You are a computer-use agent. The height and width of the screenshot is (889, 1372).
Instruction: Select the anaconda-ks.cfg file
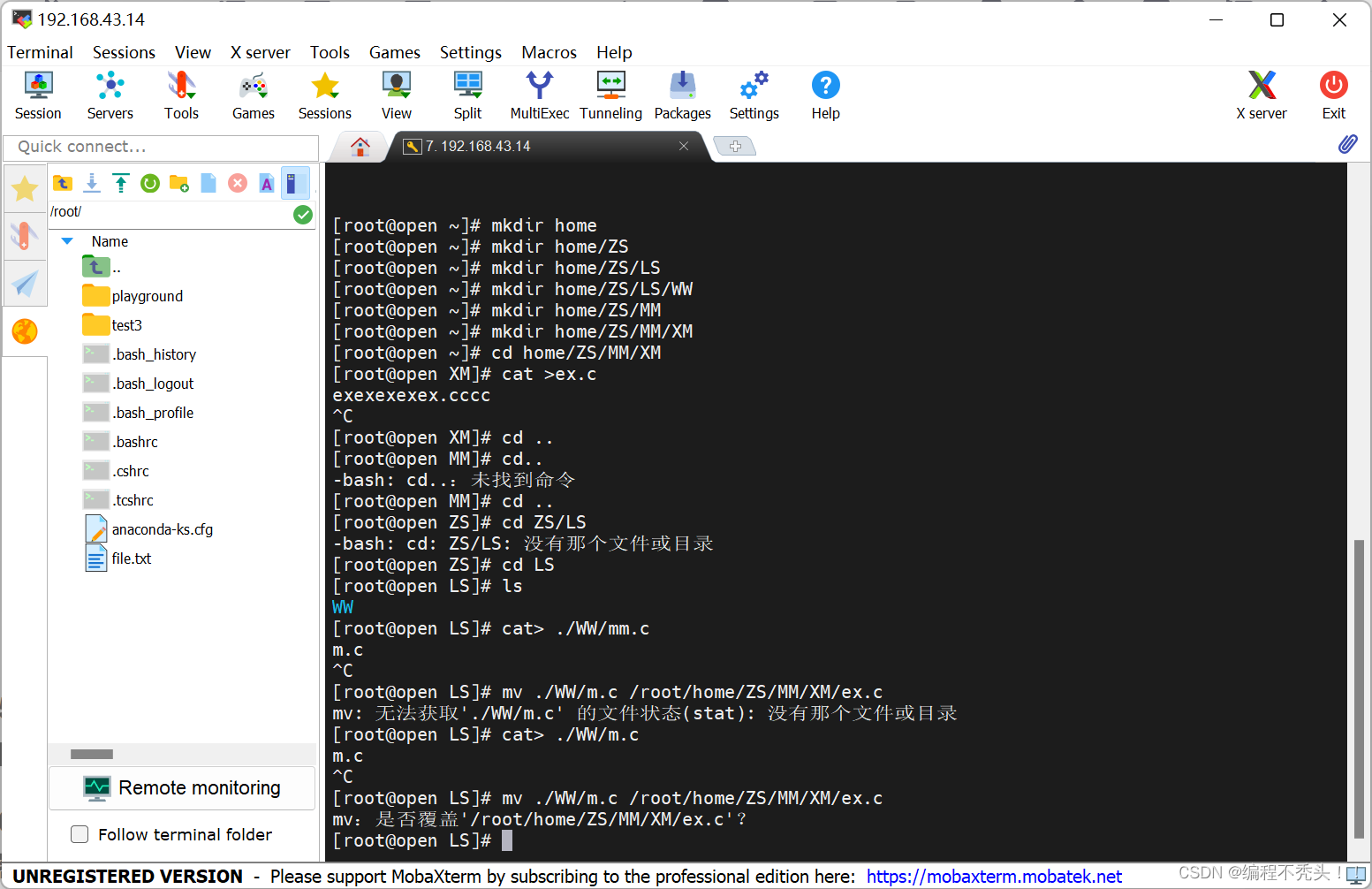[163, 528]
